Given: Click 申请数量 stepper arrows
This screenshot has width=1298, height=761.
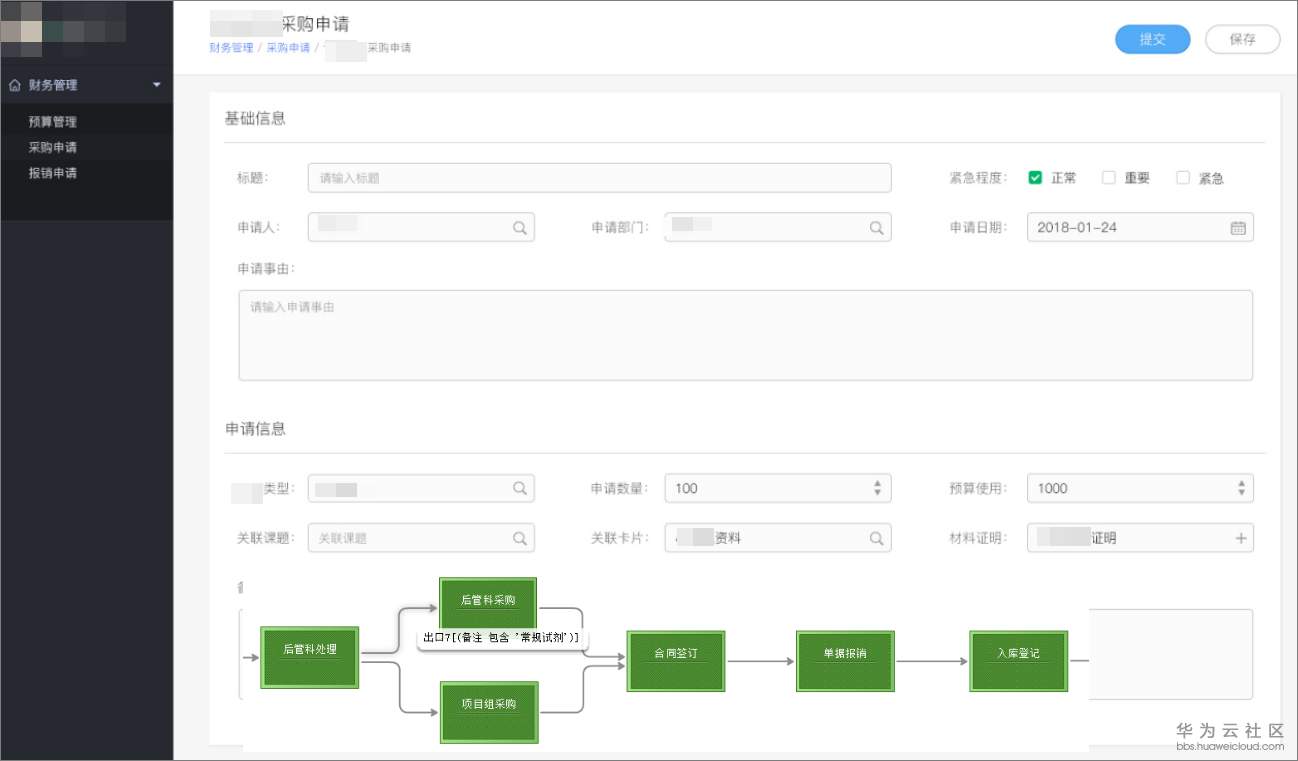Looking at the screenshot, I should (877, 488).
